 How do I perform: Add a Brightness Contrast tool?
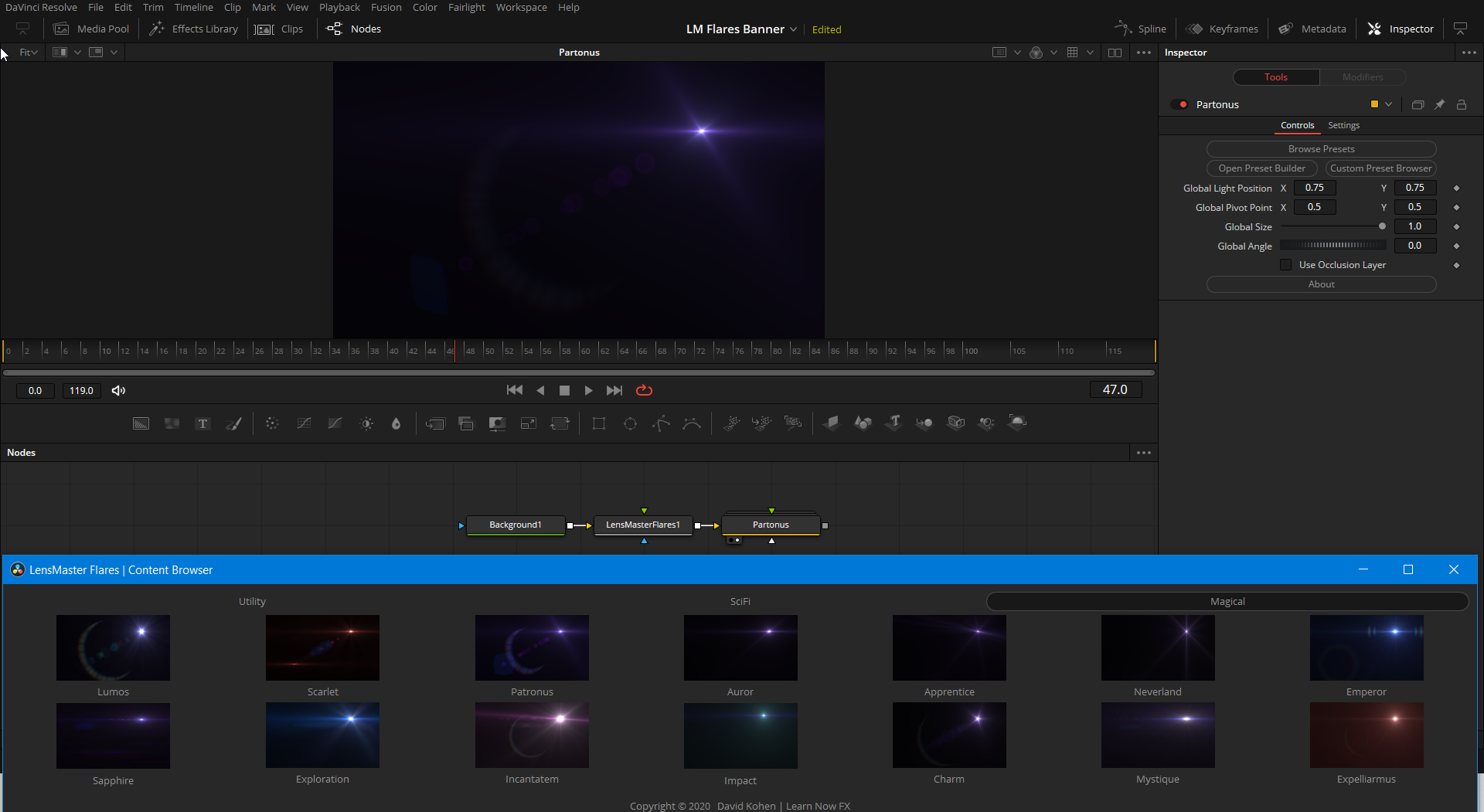point(366,423)
